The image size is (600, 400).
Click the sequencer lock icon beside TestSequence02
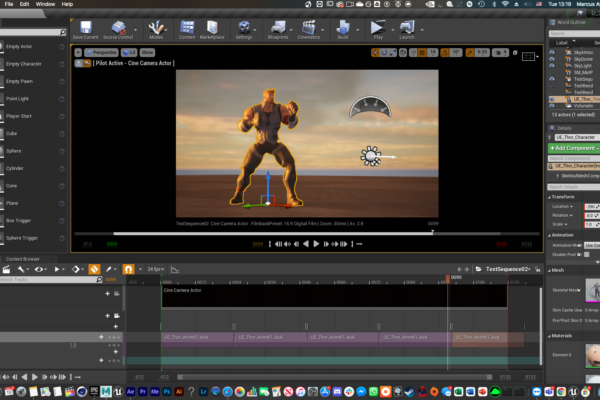point(538,269)
